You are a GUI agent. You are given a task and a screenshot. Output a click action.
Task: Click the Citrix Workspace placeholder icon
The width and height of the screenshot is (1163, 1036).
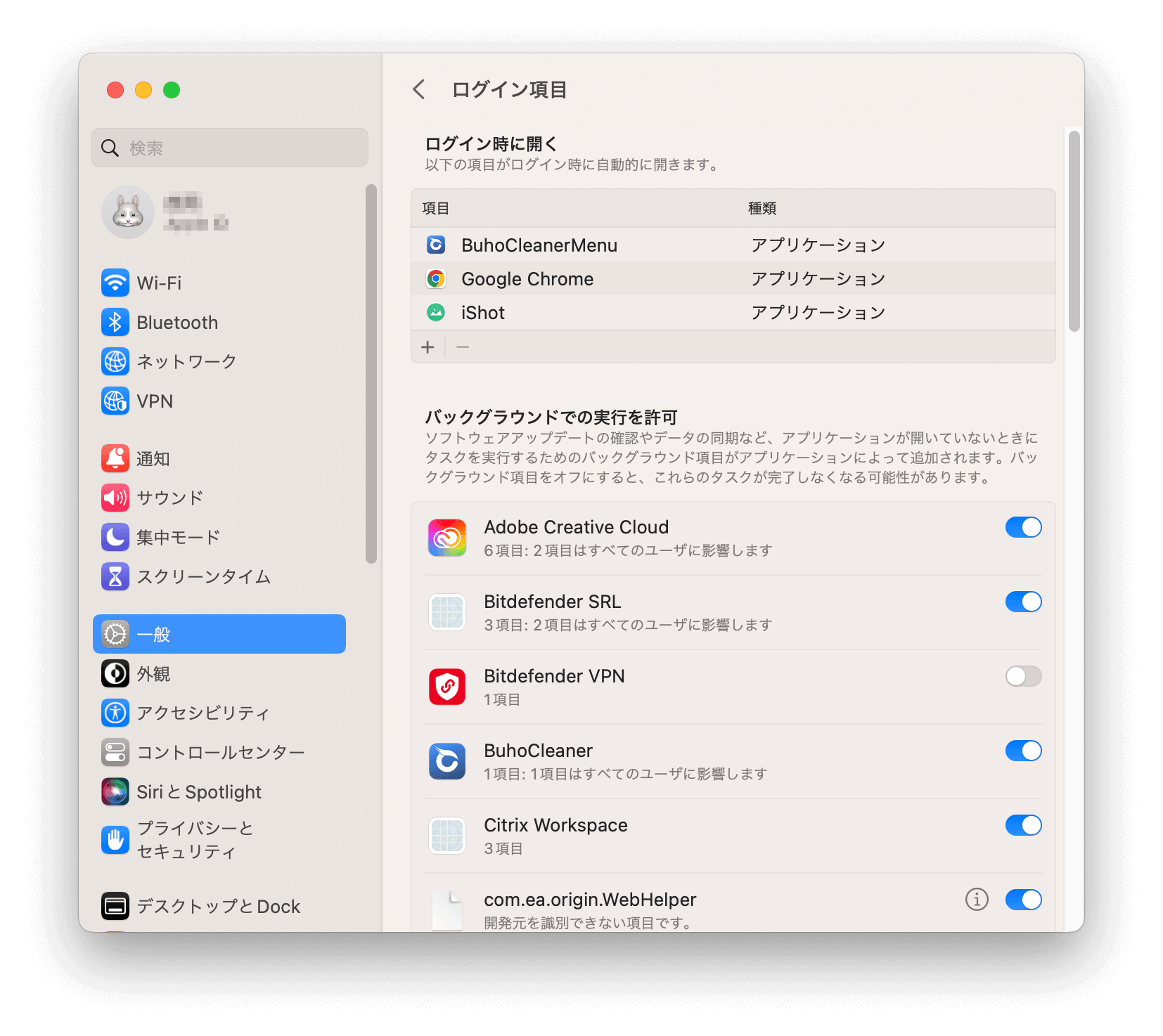coord(447,836)
